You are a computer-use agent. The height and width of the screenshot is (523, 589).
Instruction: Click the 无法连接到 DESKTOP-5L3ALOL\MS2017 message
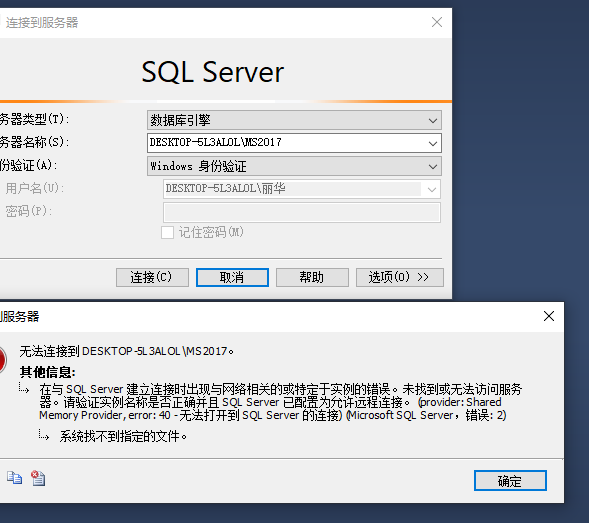tap(127, 351)
